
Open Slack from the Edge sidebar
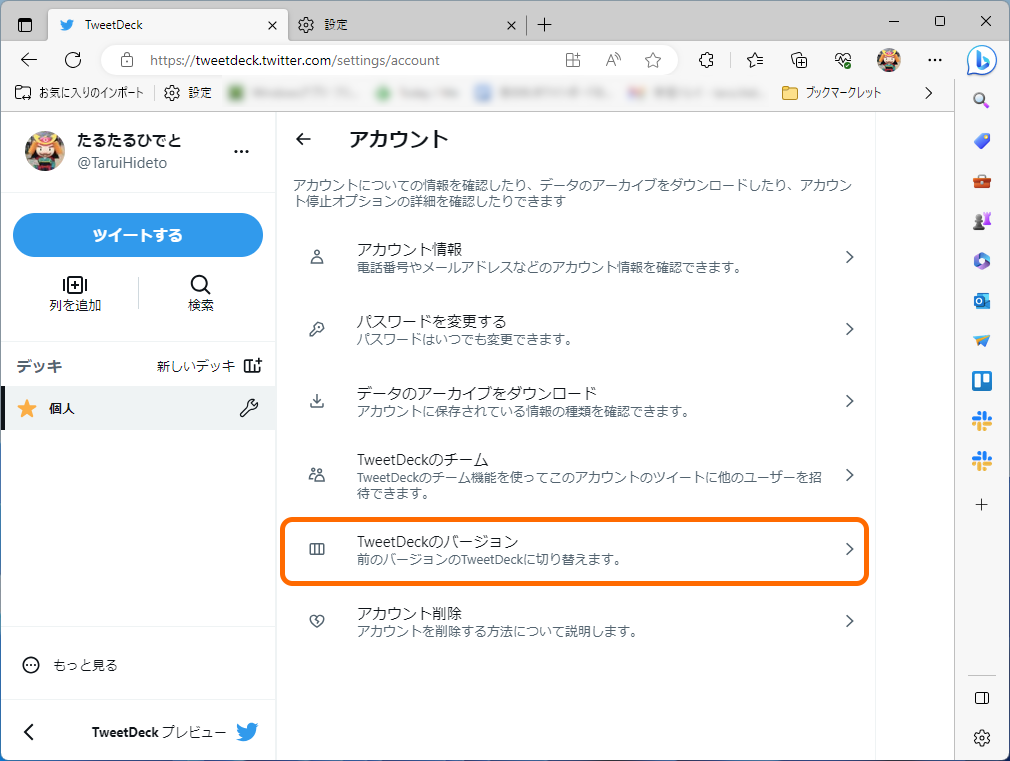pyautogui.click(x=981, y=421)
